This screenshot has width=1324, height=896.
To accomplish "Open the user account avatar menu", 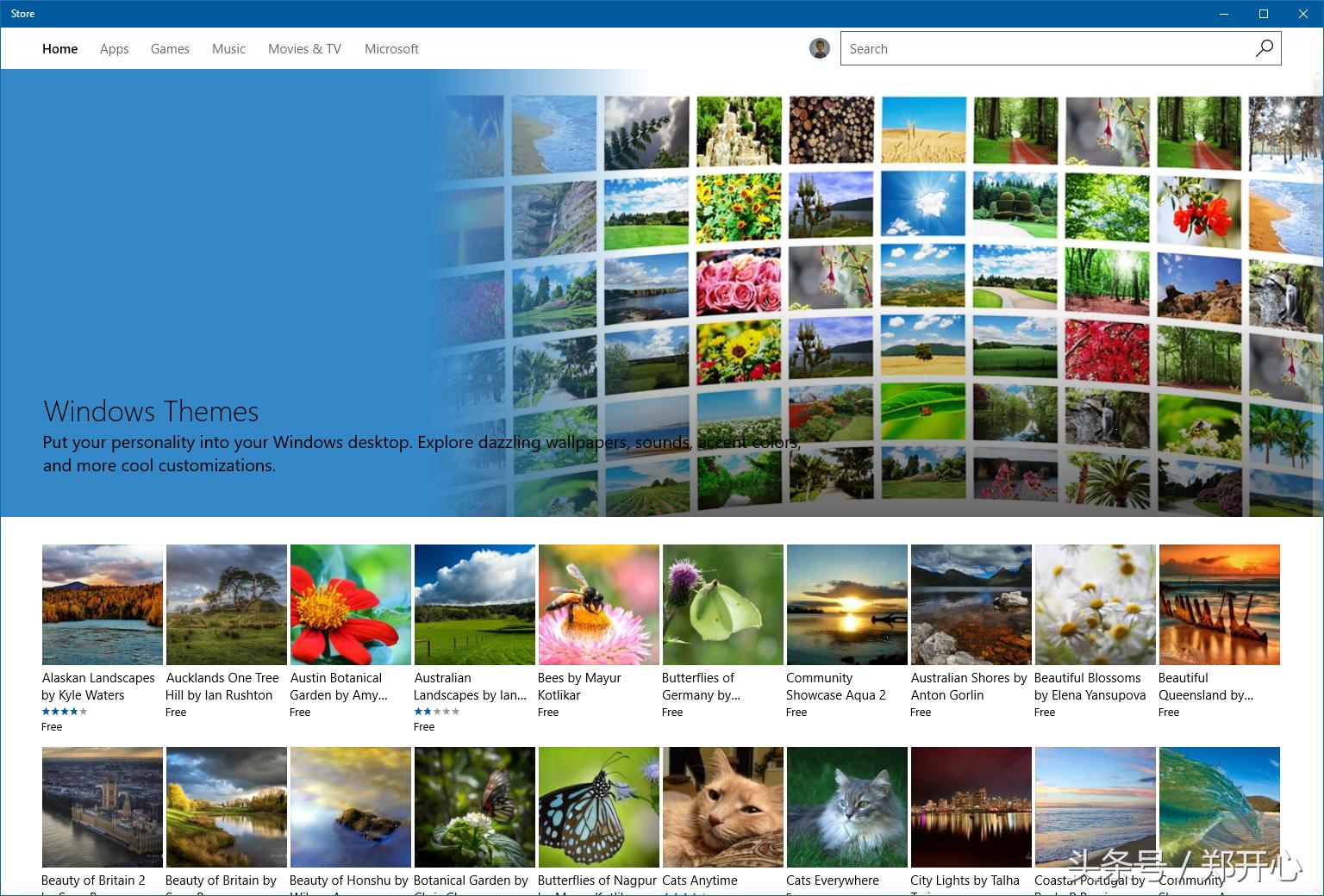I will 819,48.
